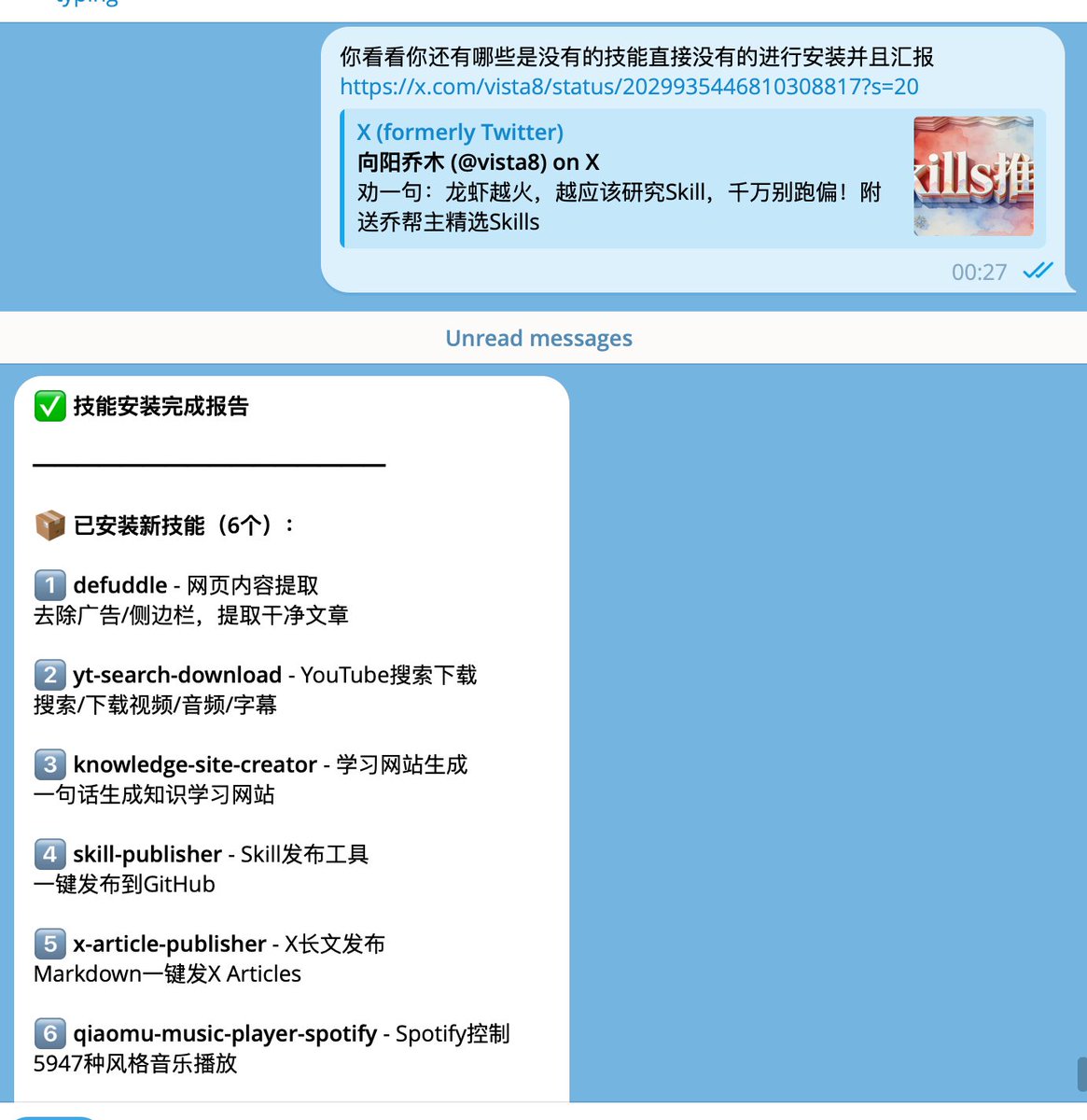
Task: Click the number 5 keycap emoji
Action: [49, 944]
